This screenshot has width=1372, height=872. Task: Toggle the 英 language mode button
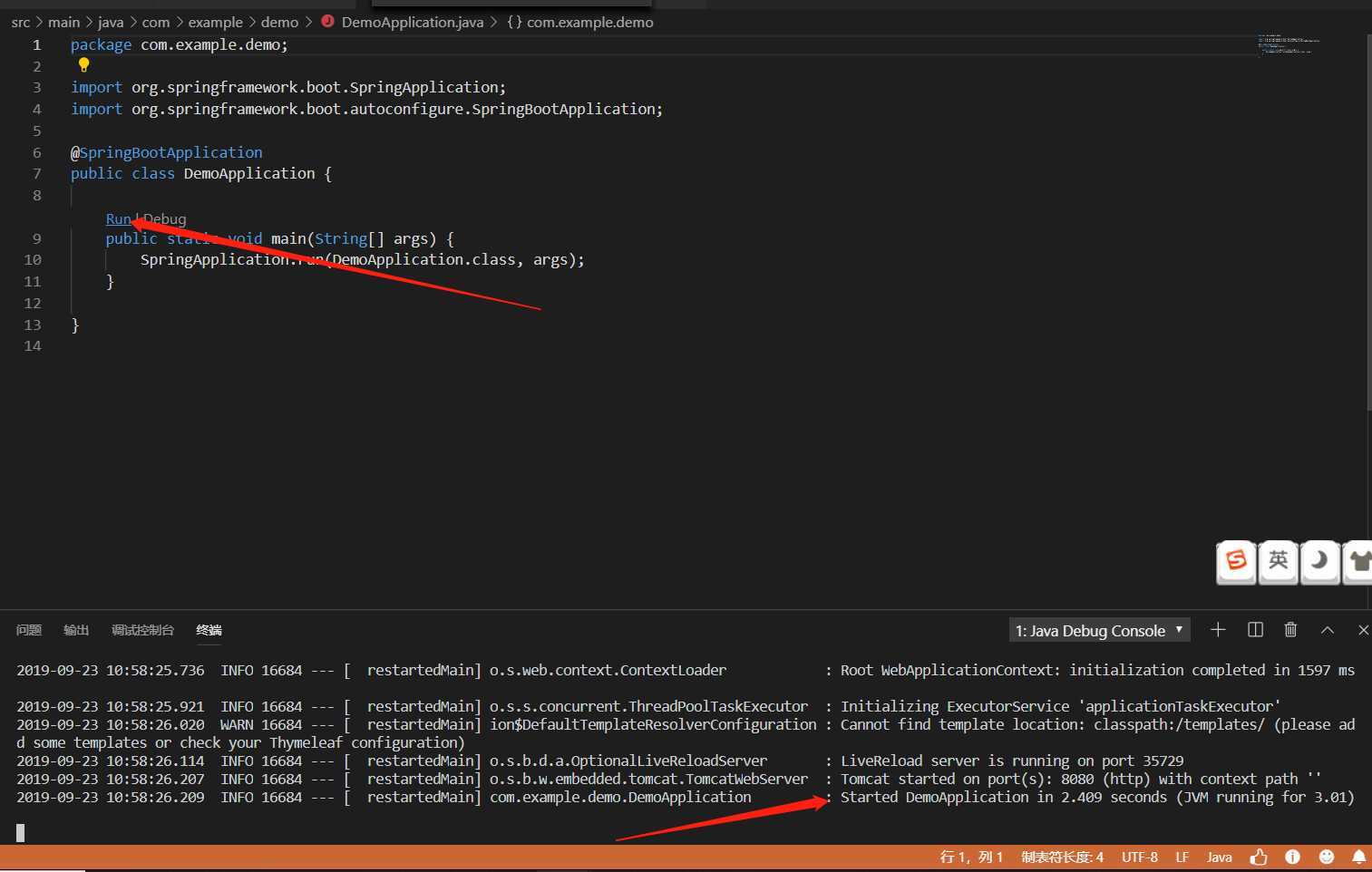[1279, 562]
